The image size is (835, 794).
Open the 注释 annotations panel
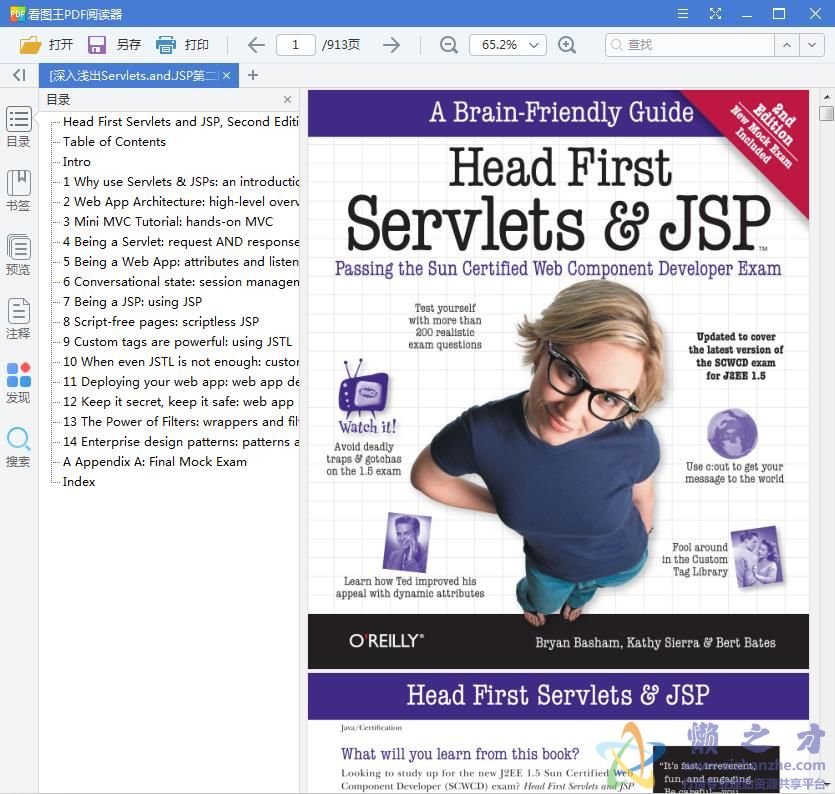pos(19,318)
